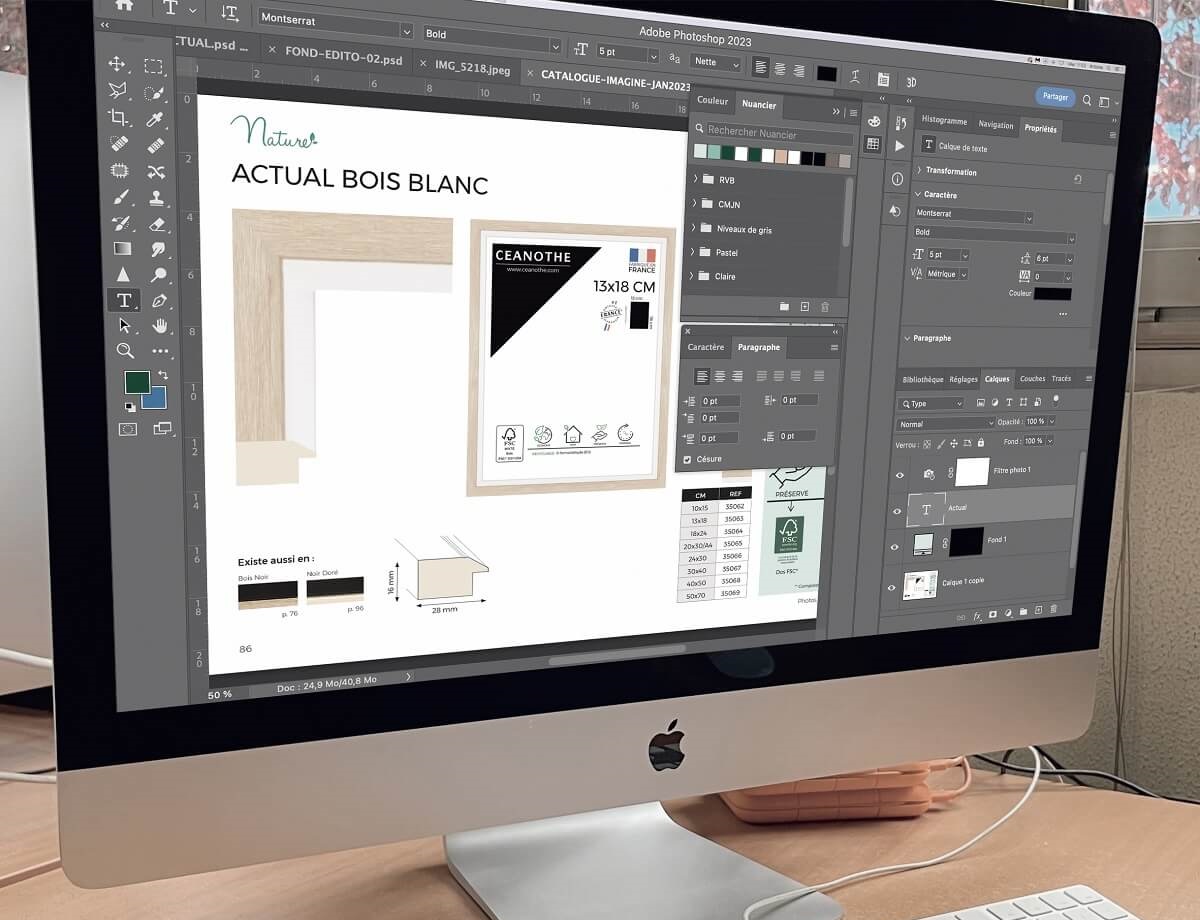The image size is (1200, 920).
Task: Select the Crop tool
Action: (x=118, y=118)
